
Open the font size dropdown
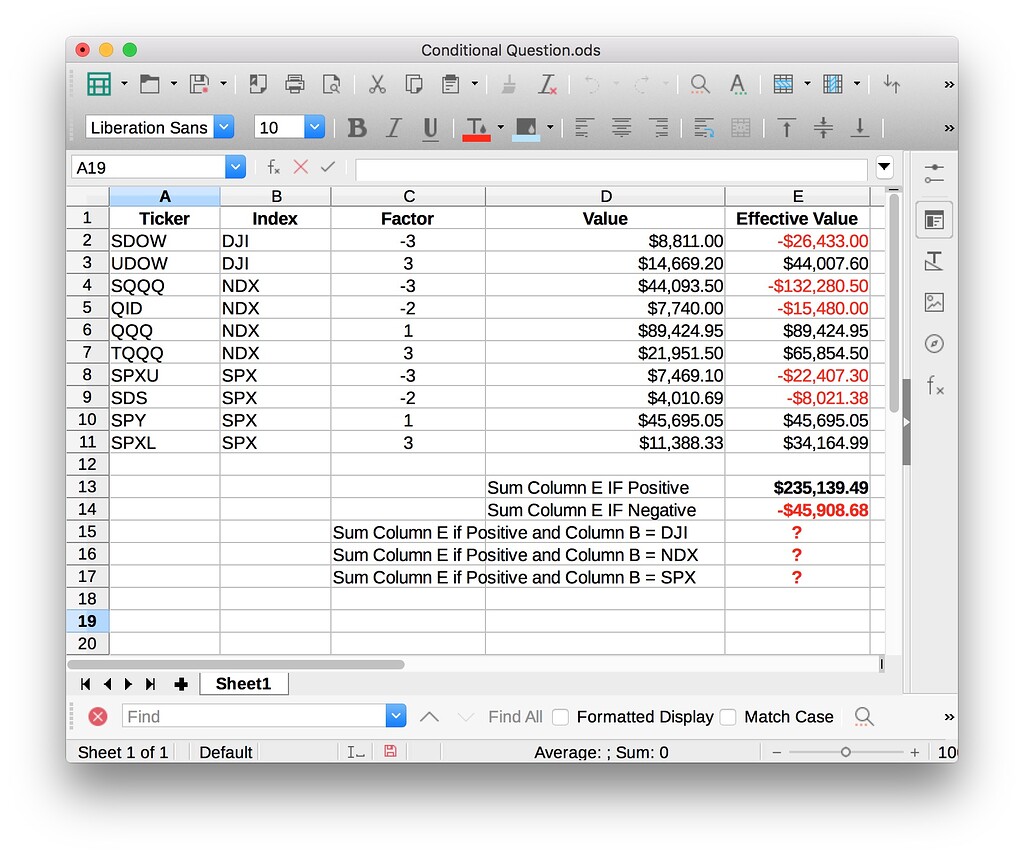click(314, 128)
